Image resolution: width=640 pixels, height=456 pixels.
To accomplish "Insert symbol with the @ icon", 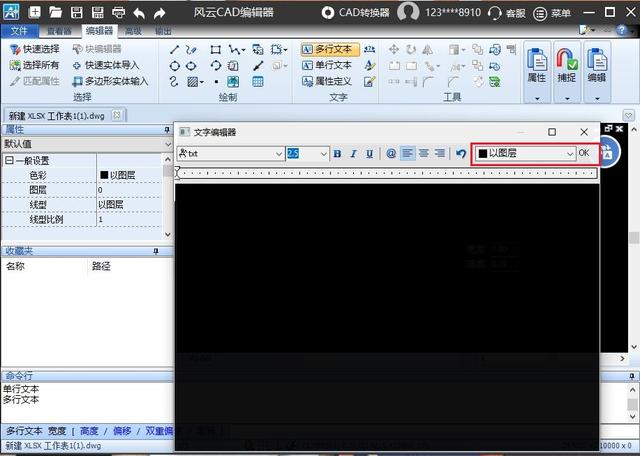I will (x=391, y=153).
